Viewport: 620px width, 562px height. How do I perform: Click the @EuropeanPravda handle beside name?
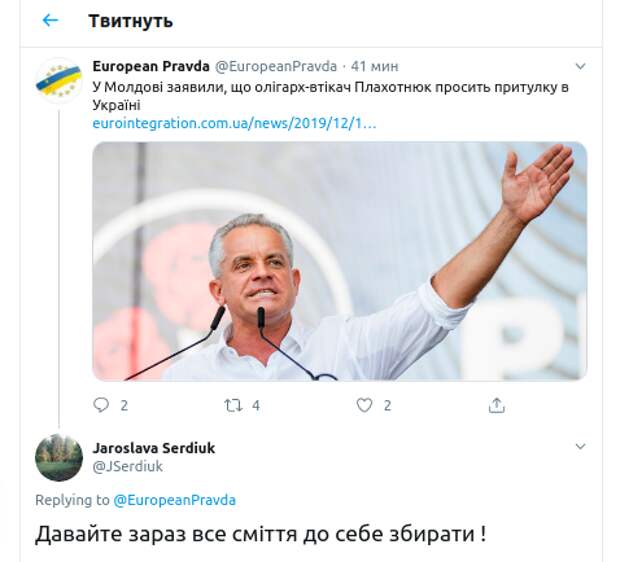[x=276, y=66]
